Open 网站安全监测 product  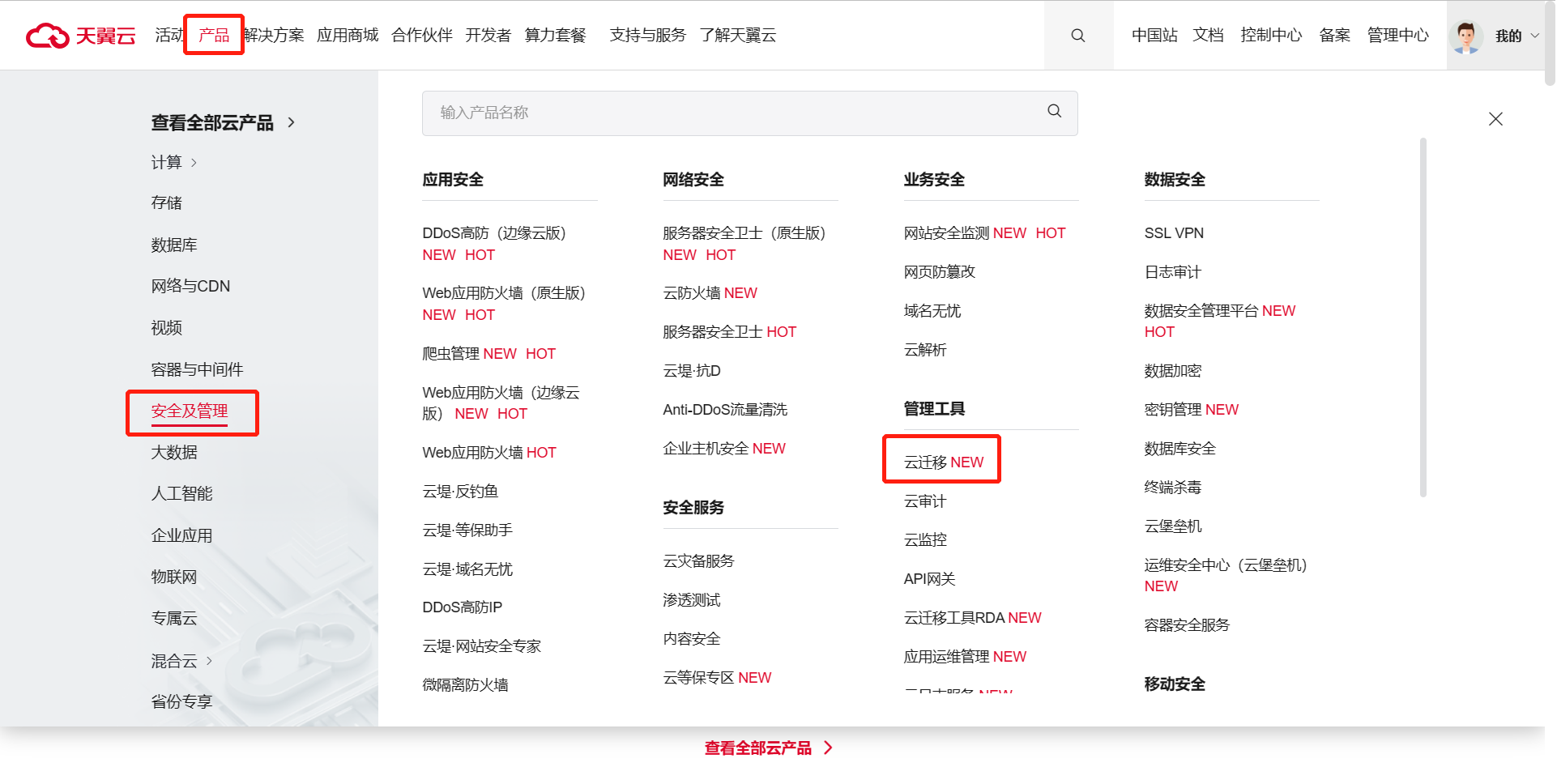coord(947,233)
